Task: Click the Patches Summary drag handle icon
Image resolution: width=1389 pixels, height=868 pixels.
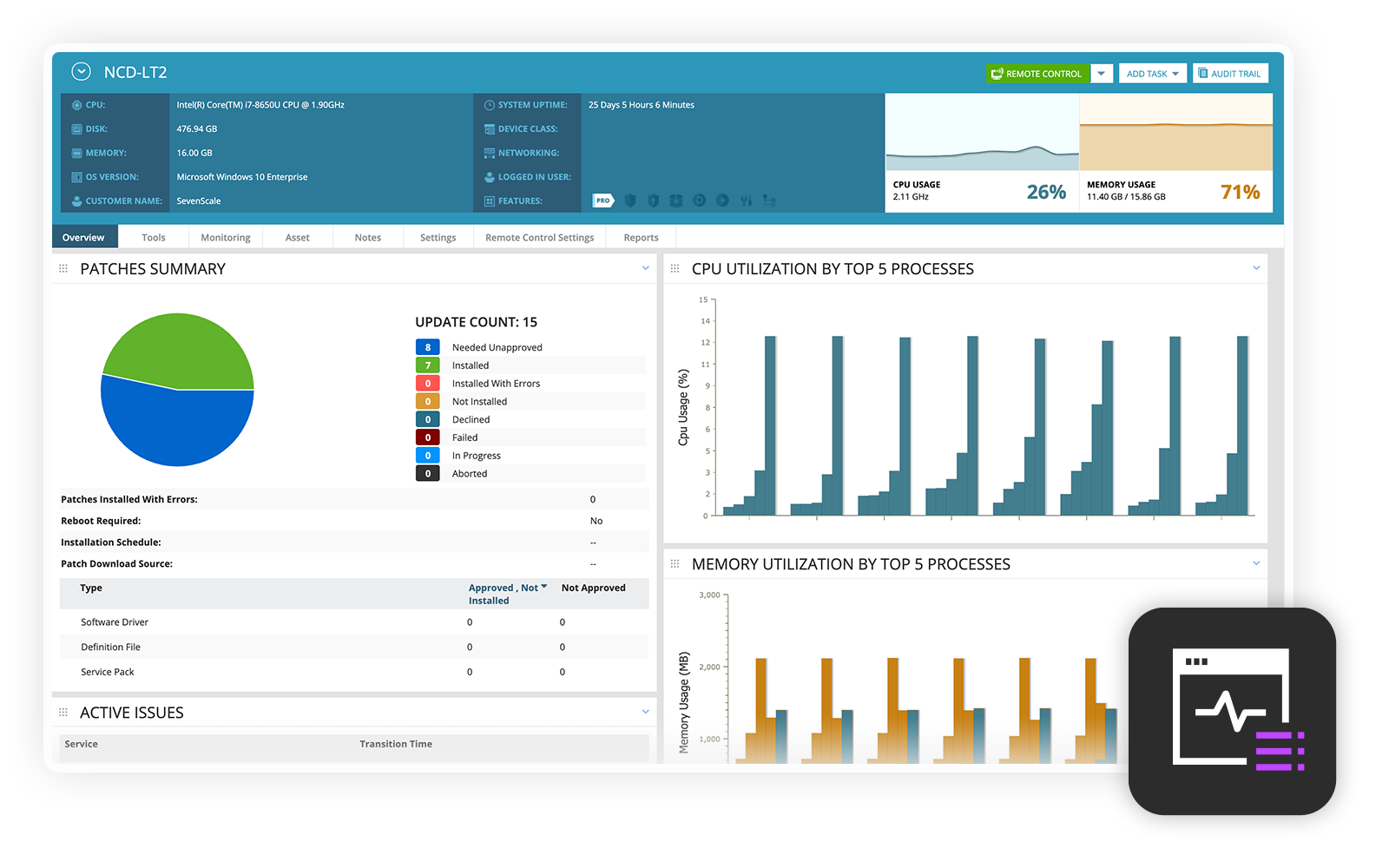Action: (x=63, y=269)
